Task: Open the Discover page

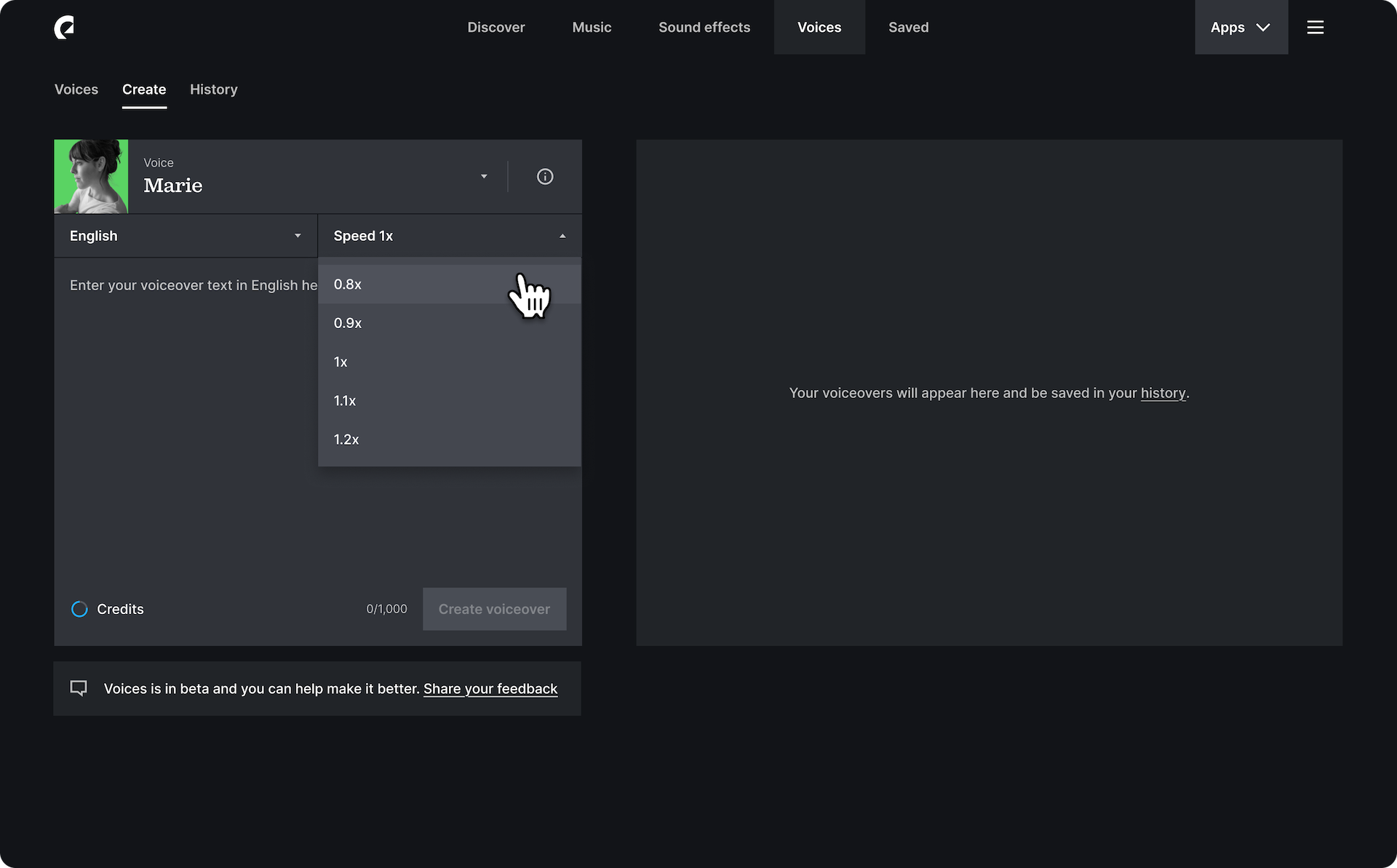Action: (x=495, y=28)
